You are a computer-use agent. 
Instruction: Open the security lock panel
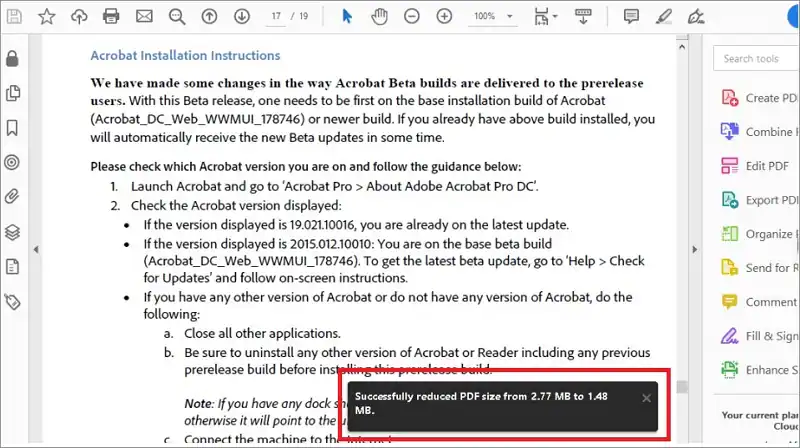tap(12, 59)
